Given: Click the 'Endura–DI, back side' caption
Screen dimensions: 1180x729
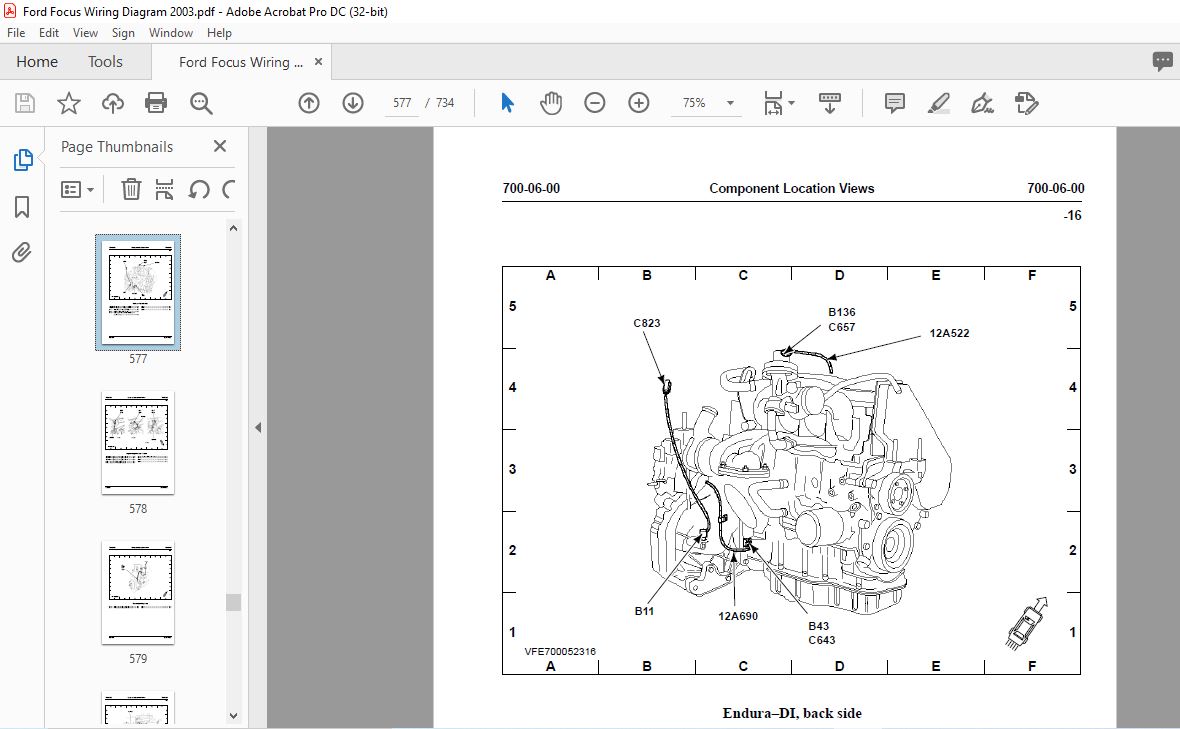Looking at the screenshot, I should pyautogui.click(x=792, y=713).
